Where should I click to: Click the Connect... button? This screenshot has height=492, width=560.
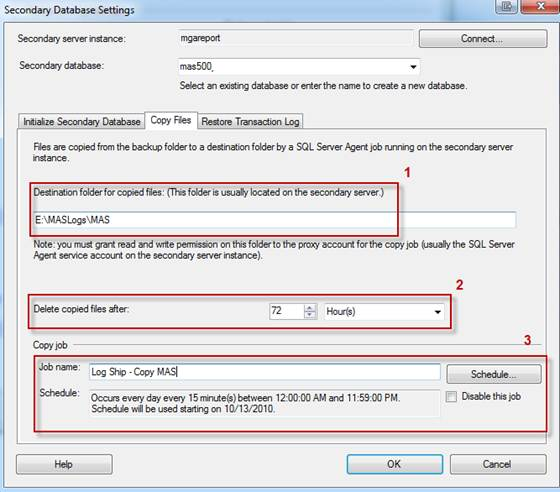coord(483,39)
